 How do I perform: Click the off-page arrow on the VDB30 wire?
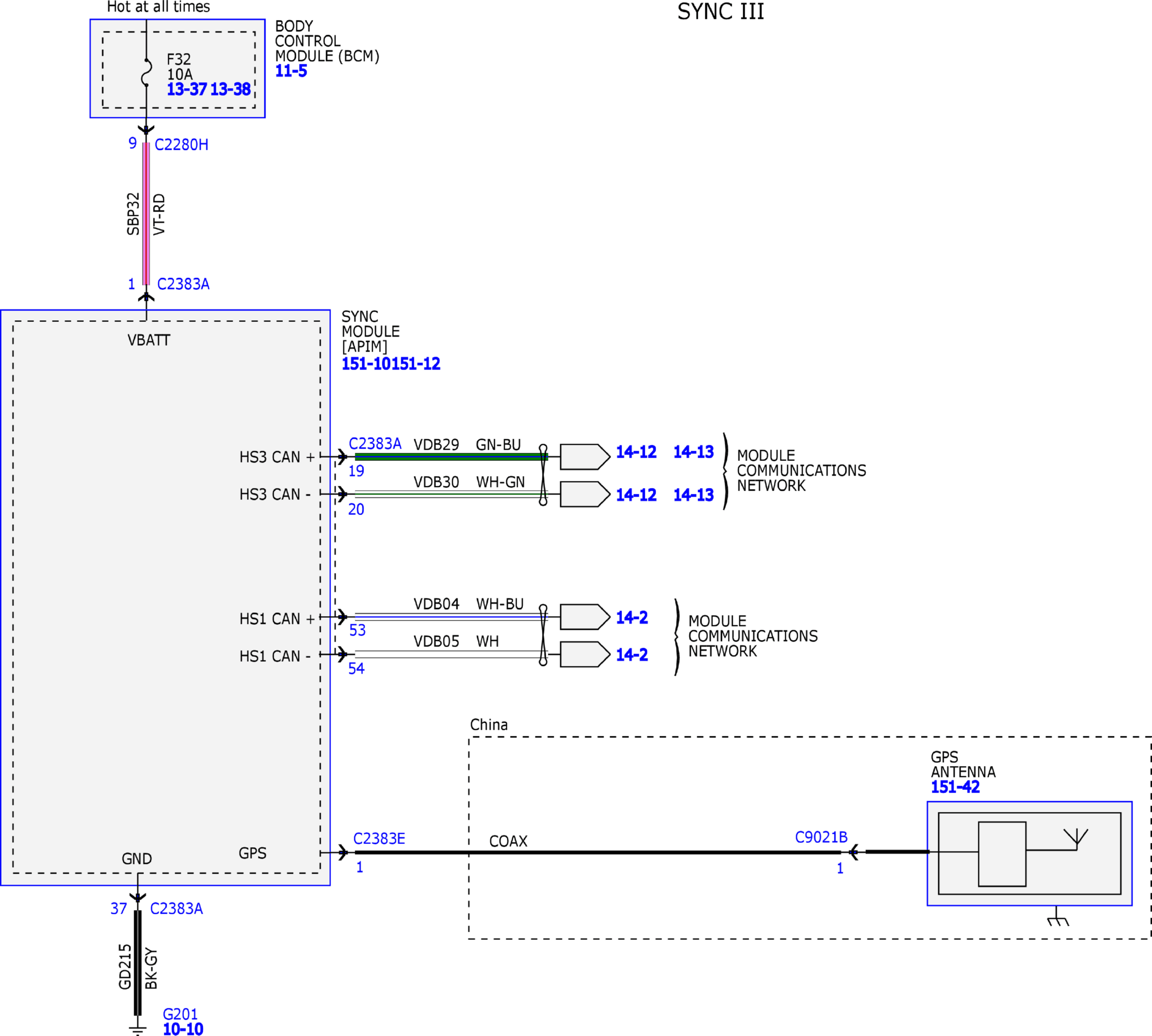coord(585,494)
